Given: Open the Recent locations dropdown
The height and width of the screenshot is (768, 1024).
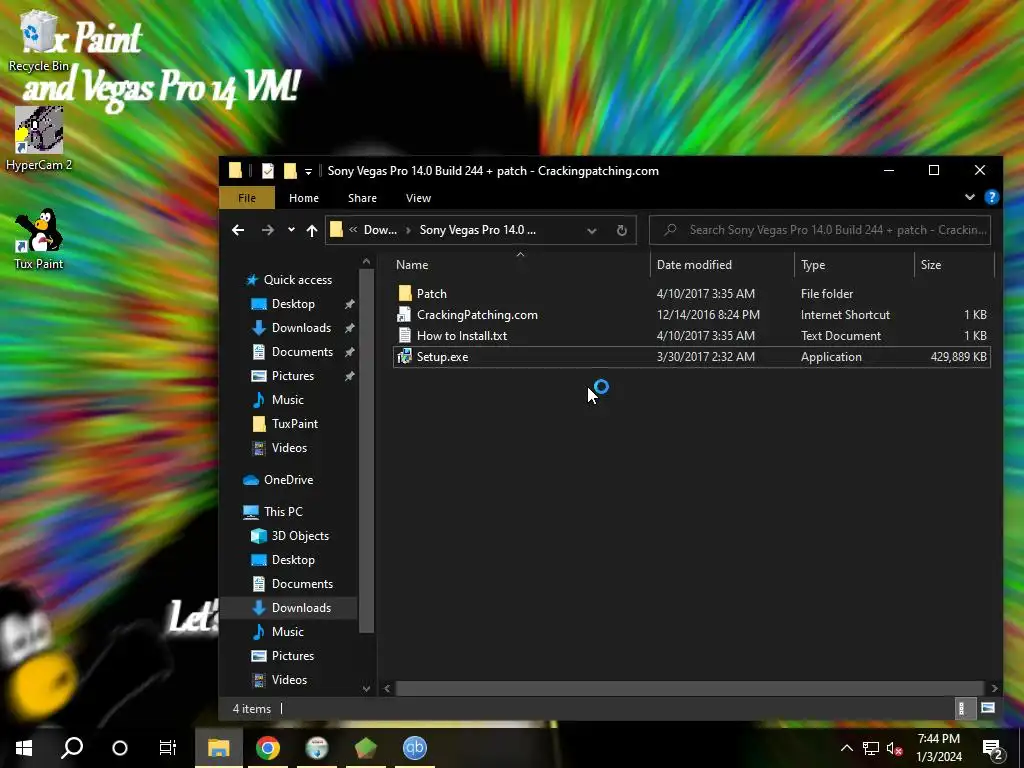Looking at the screenshot, I should (x=291, y=230).
